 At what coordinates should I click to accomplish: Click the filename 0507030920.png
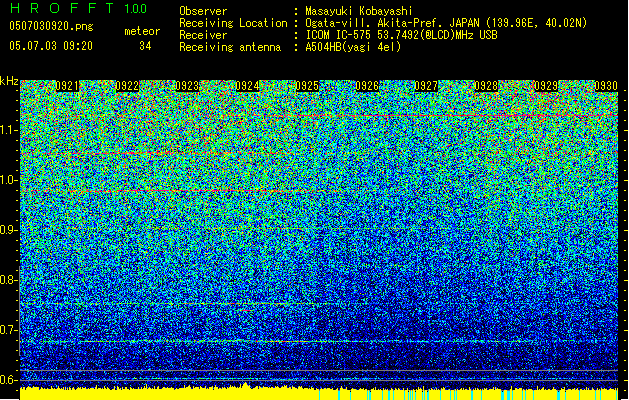pyautogui.click(x=51, y=26)
